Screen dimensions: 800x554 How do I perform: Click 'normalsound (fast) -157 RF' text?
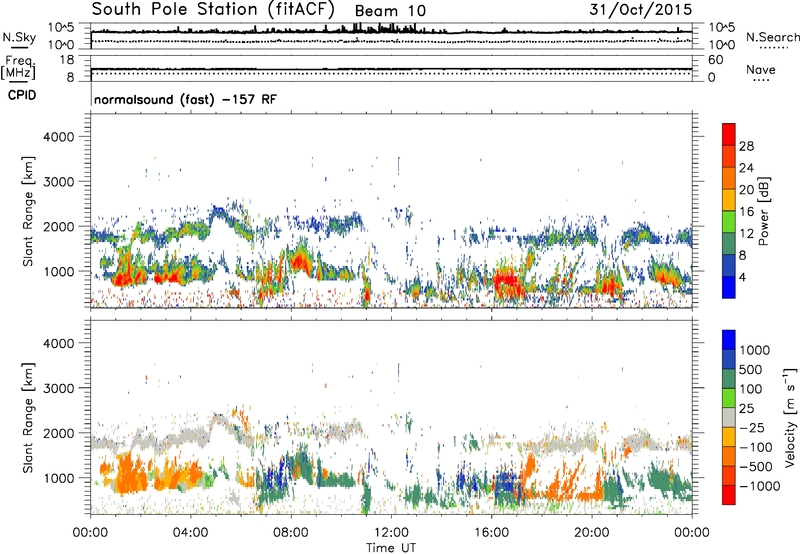(185, 99)
